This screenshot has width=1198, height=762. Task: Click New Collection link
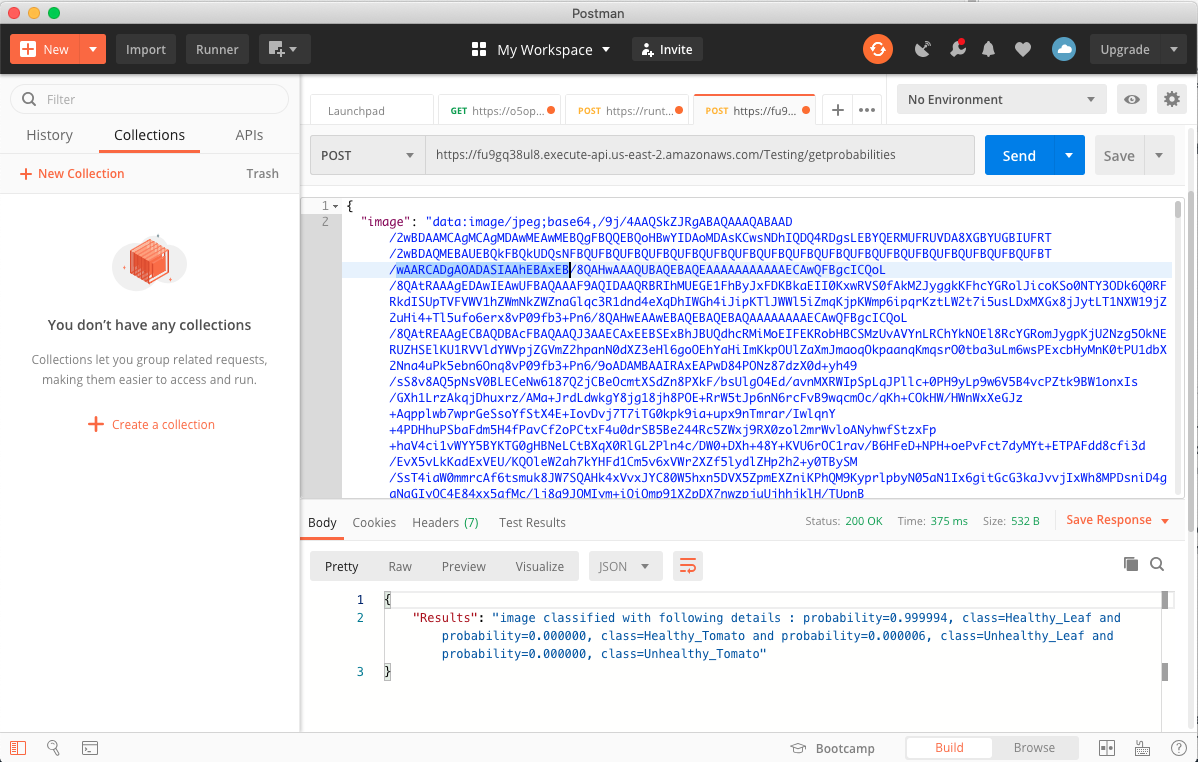click(72, 173)
